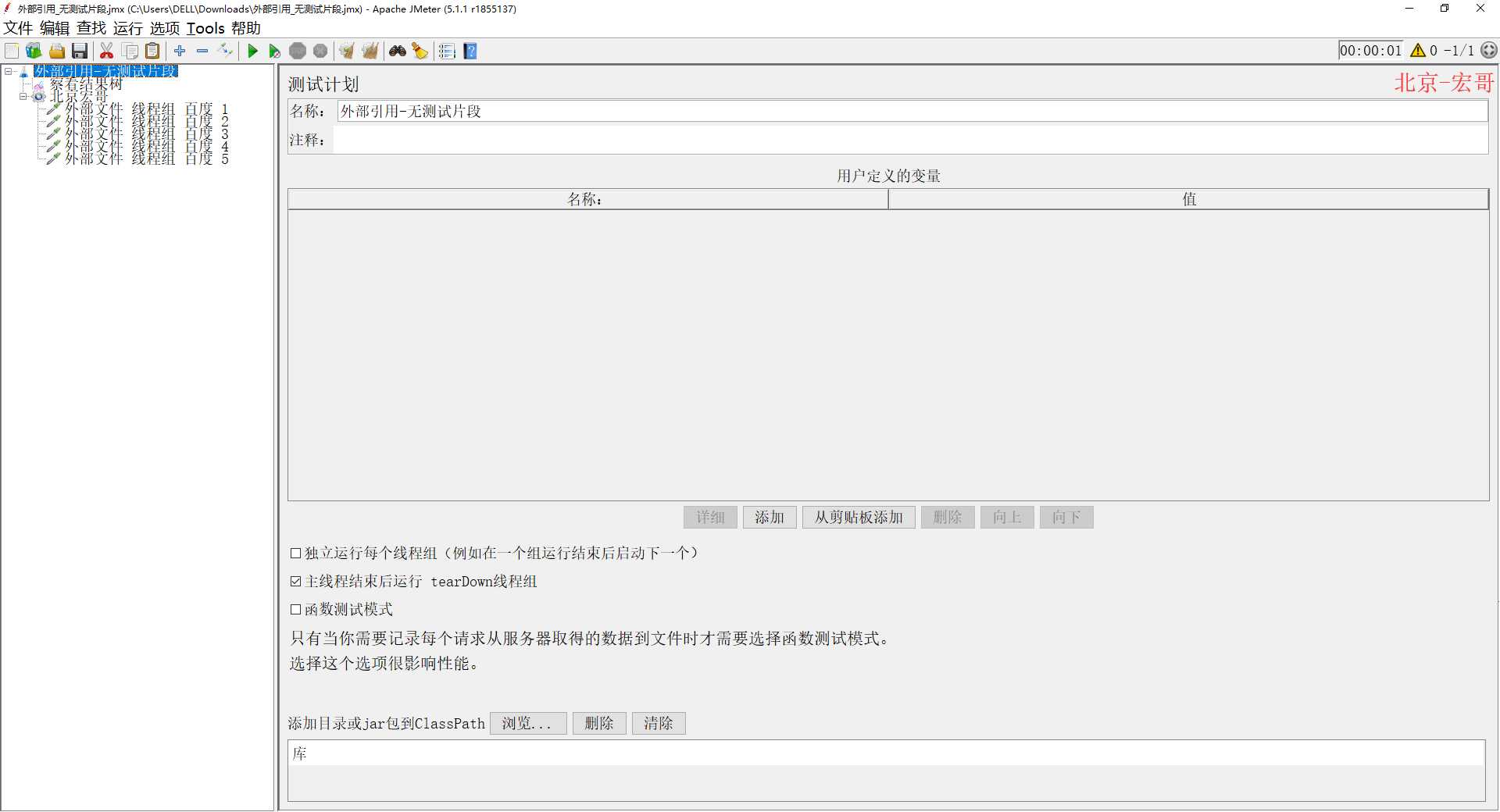The width and height of the screenshot is (1500, 812).
Task: Select 外部文件 线程组 百度 4
Action: tap(147, 146)
